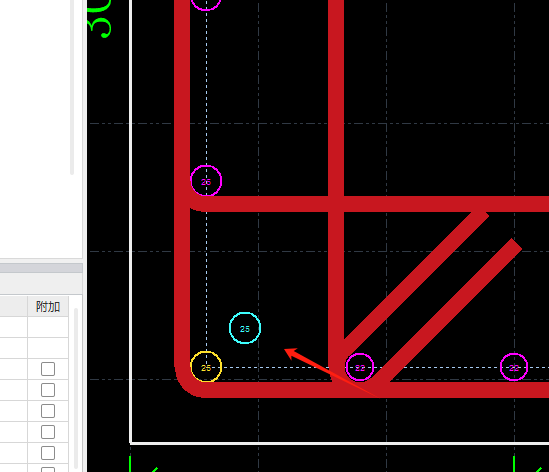This screenshot has width=549, height=472.
Task: Pick the magenta rebar circle labeled 25
Action: tap(206, 180)
